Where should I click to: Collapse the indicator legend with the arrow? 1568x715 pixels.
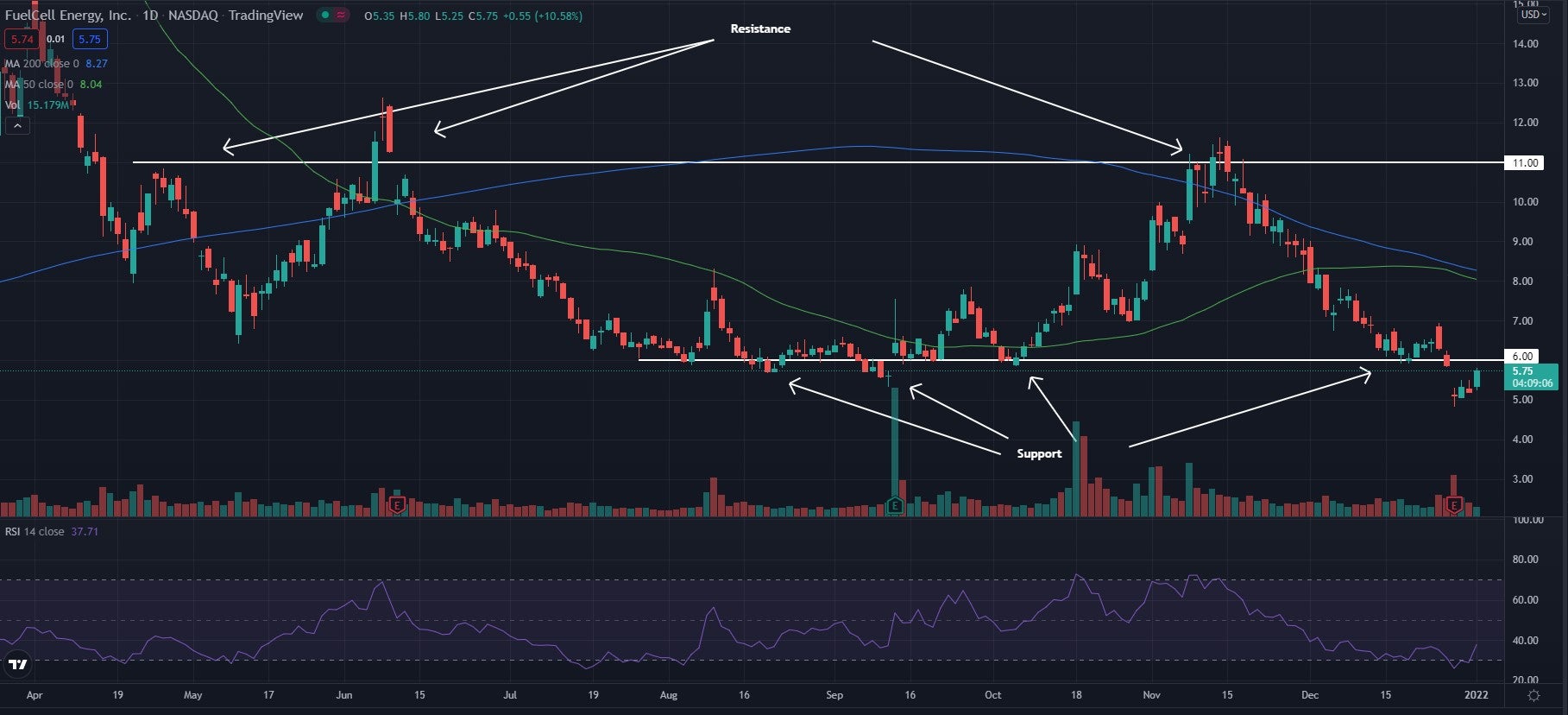point(17,125)
